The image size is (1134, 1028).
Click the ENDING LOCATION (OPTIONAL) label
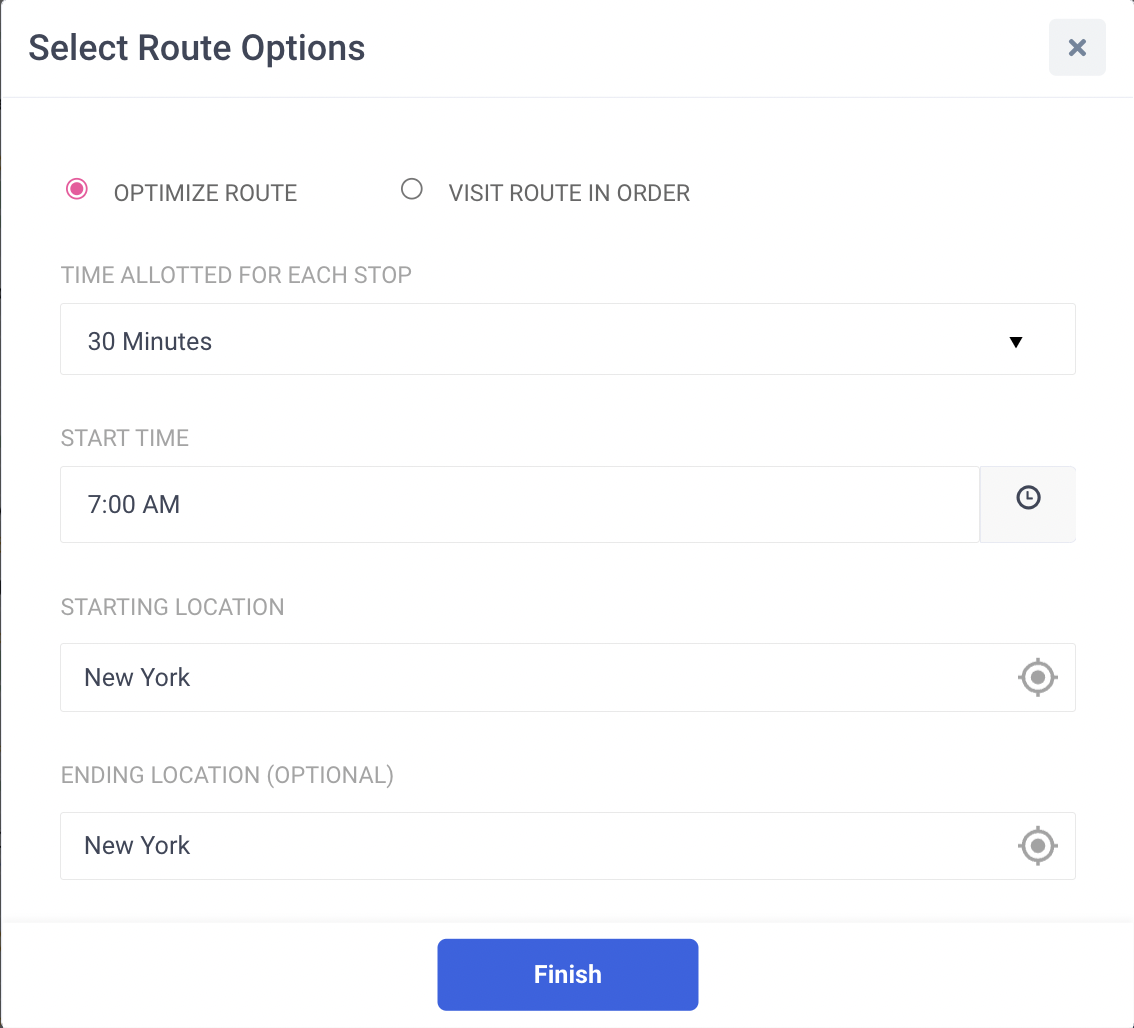coord(227,776)
